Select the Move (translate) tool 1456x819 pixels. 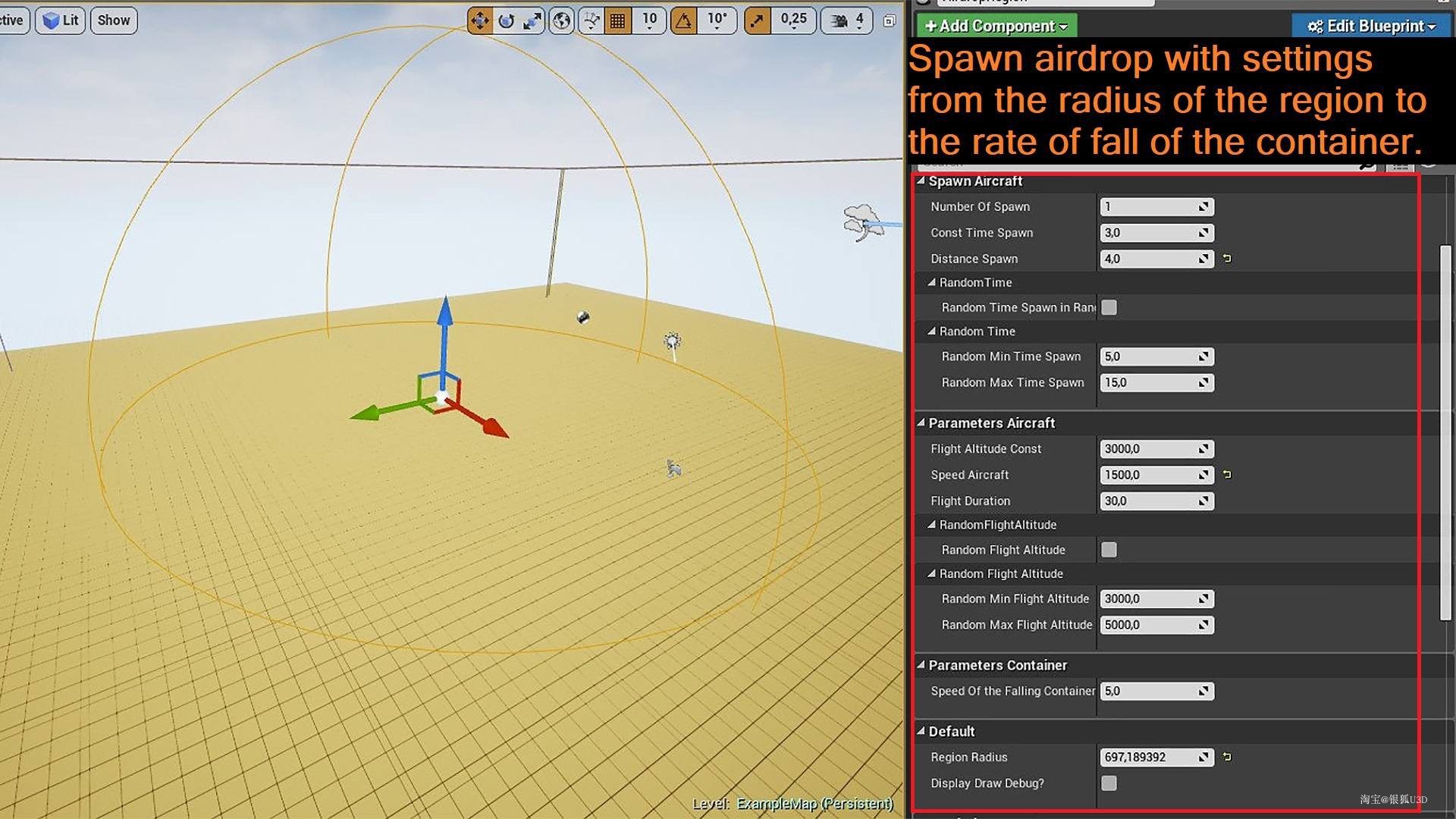click(x=479, y=20)
